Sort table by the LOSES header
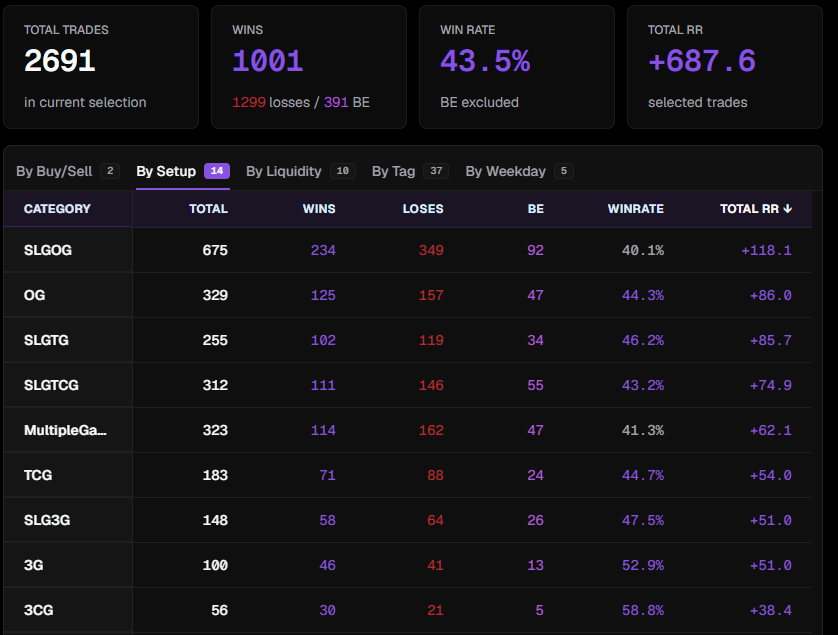This screenshot has height=635, width=838. pos(423,209)
